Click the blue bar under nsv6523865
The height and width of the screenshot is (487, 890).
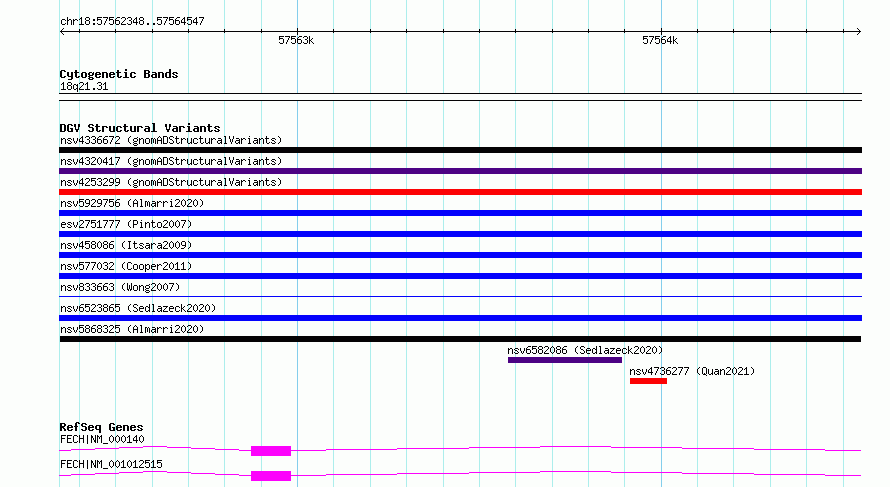[460, 318]
